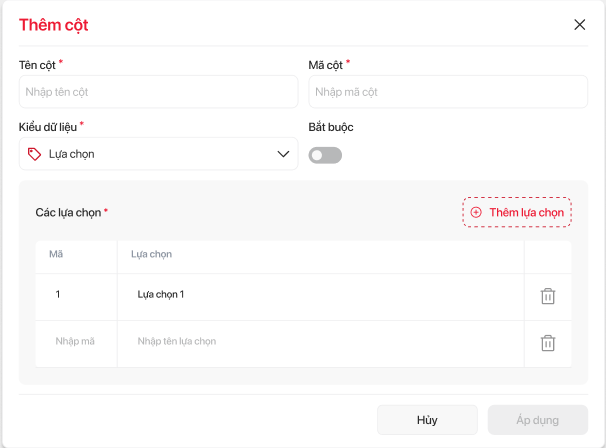Viewport: 606px width, 448px height.
Task: Toggle the Bắt buộc switch
Action: coord(325,155)
